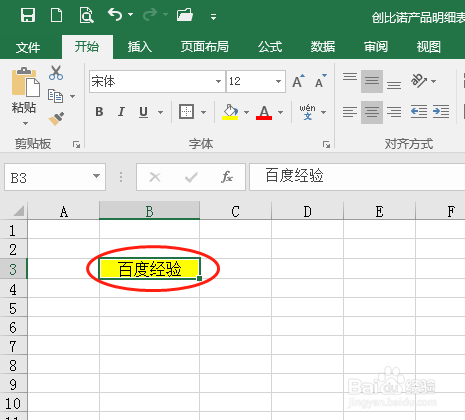
Task: Decrease font size with small A
Action: [x=321, y=81]
